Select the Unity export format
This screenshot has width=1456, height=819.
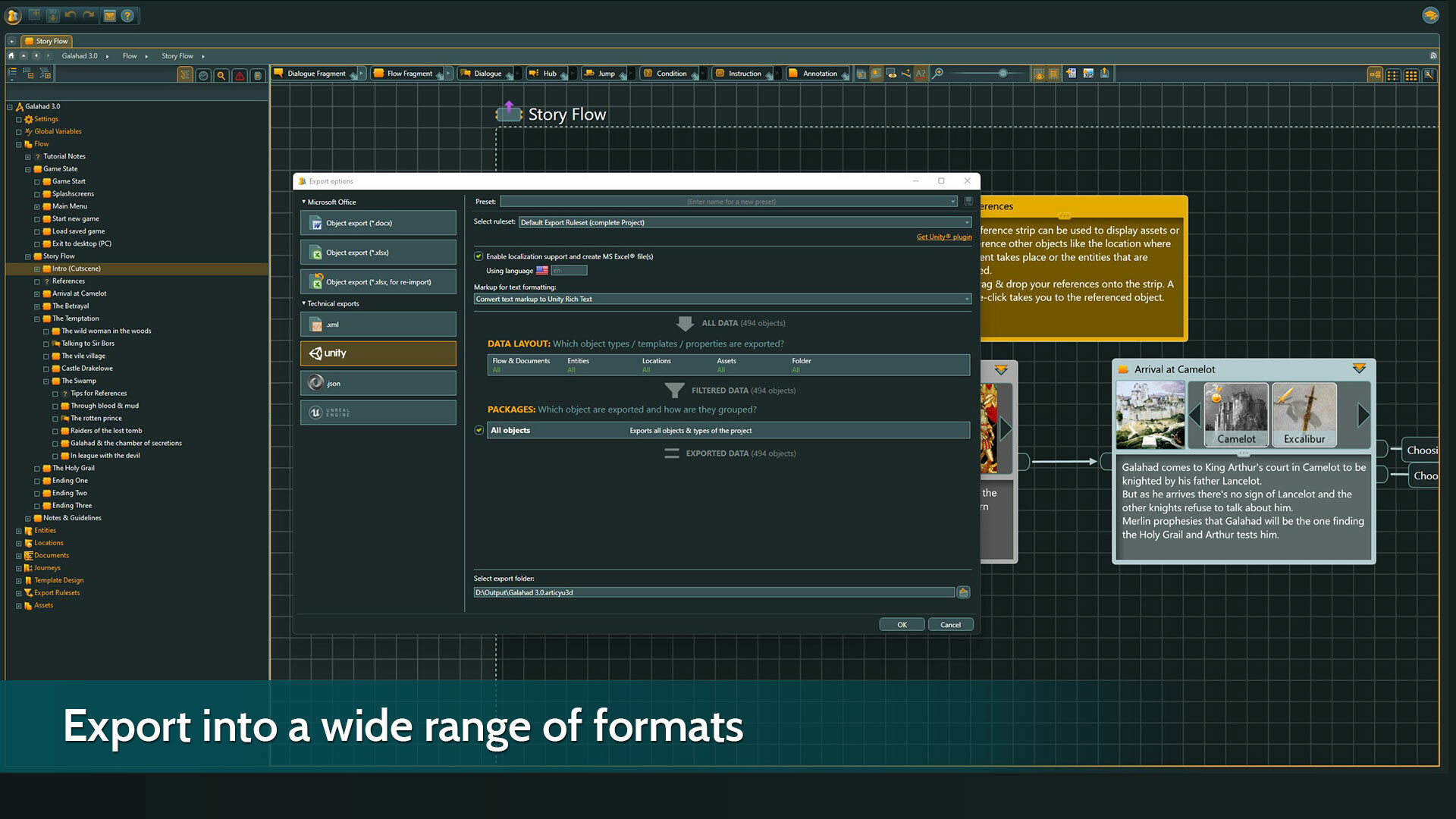click(x=378, y=353)
